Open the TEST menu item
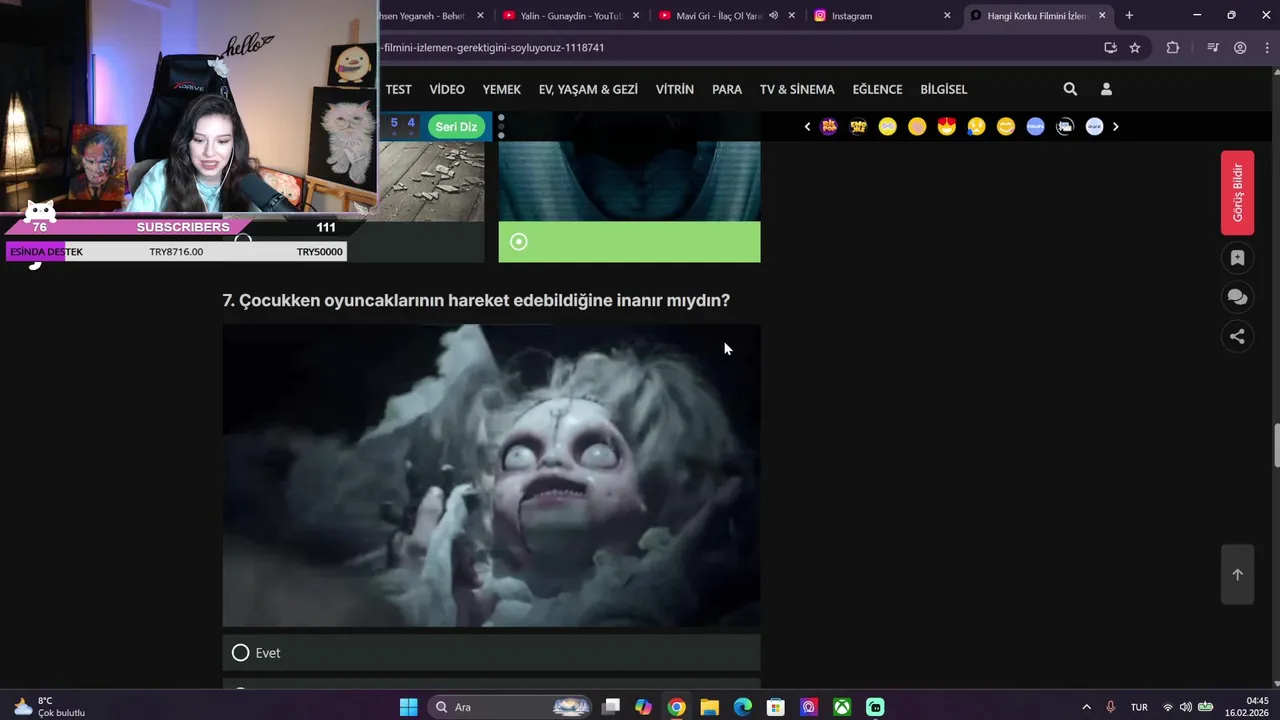 [399, 89]
